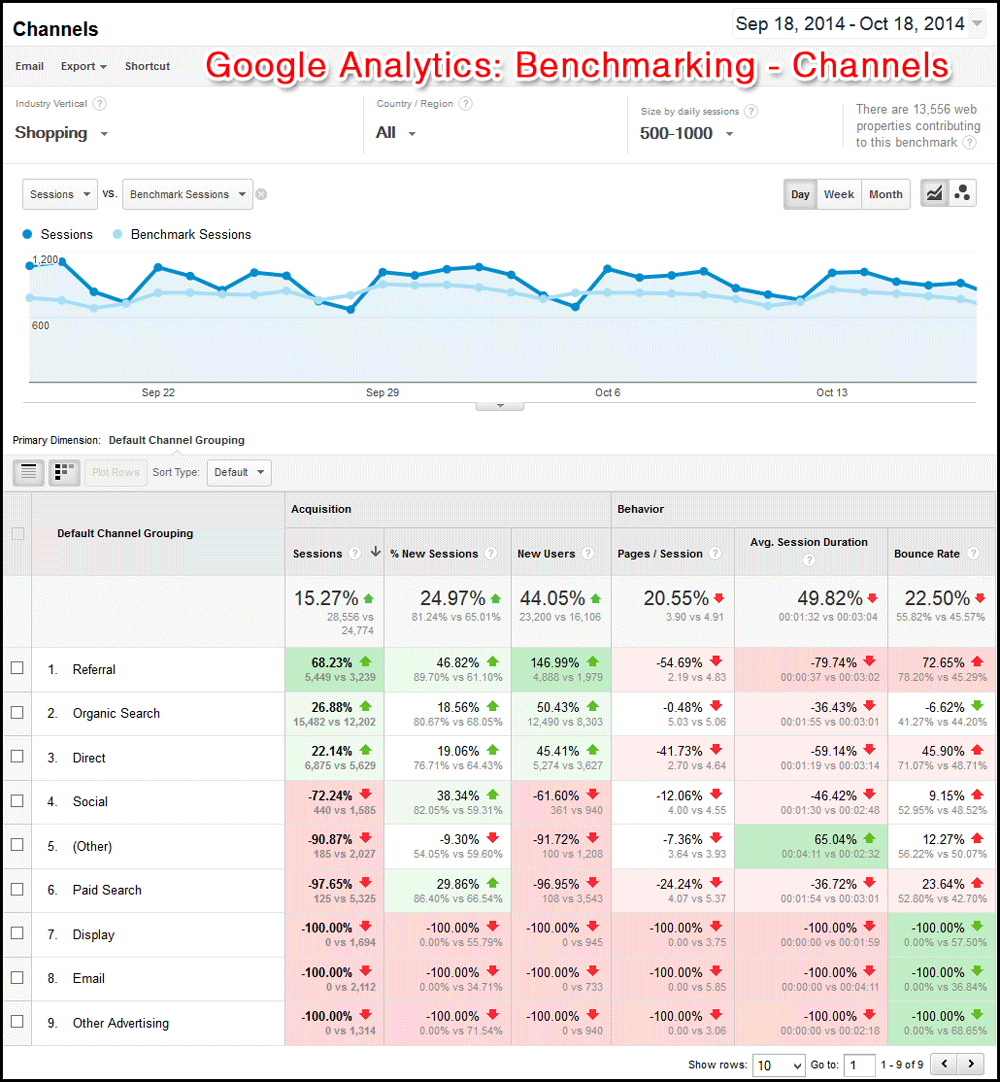The height and width of the screenshot is (1082, 1000).
Task: Sort by the New Users column header
Action: pos(546,553)
